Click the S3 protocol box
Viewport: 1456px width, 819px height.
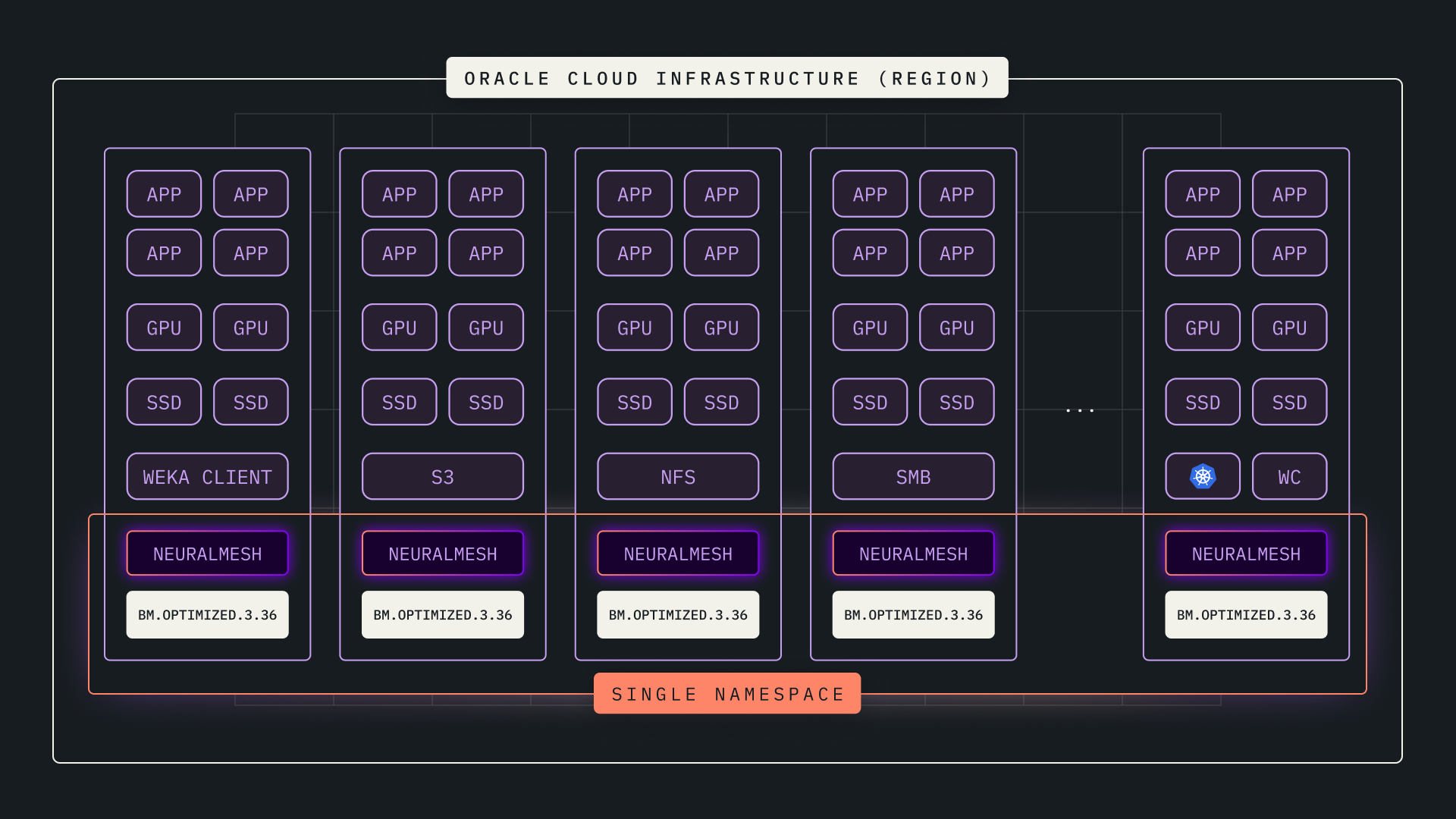tap(442, 476)
